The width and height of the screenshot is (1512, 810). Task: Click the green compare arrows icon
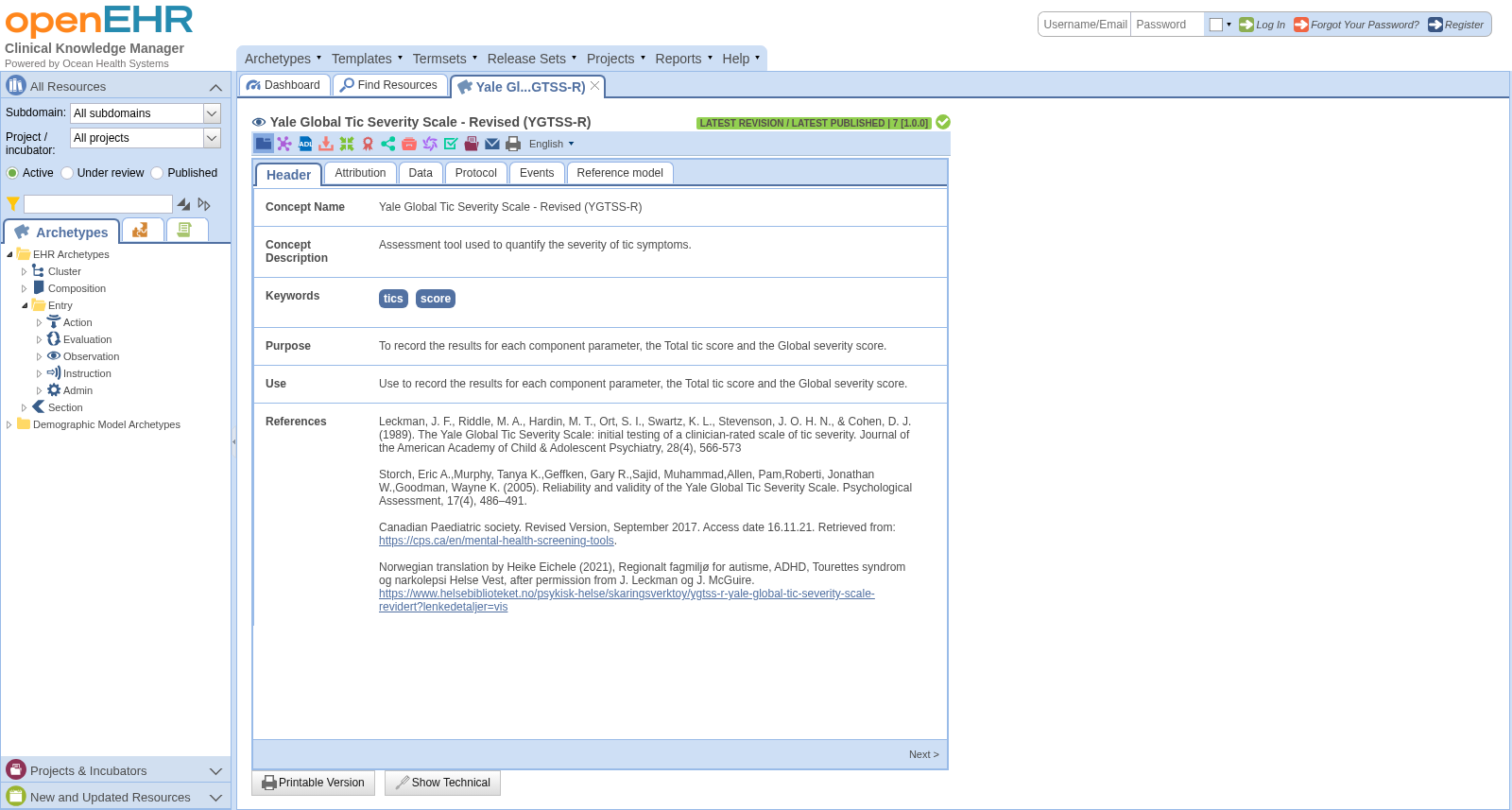point(347,144)
